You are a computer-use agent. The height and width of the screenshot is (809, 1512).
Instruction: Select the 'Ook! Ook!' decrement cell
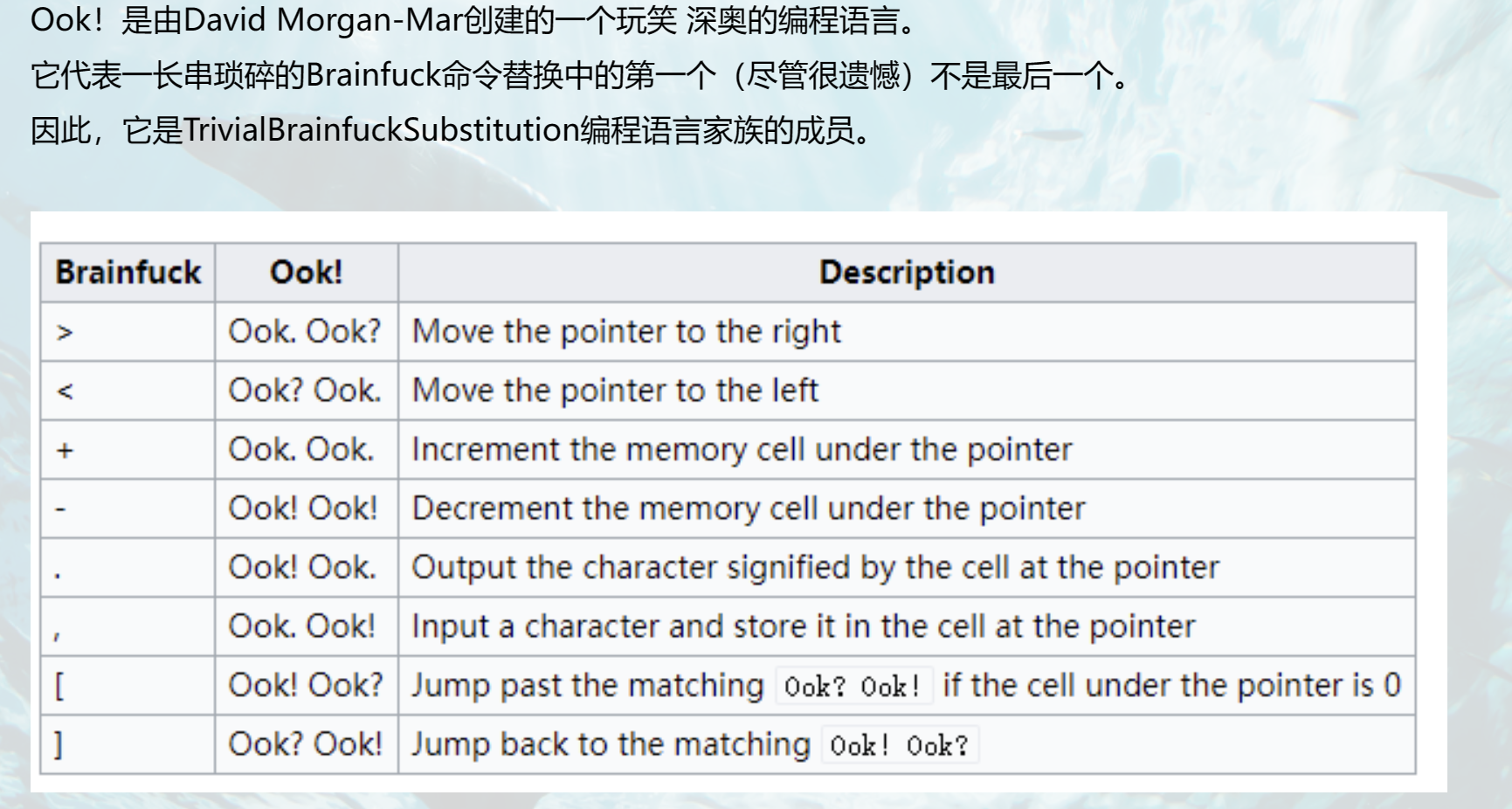307,508
